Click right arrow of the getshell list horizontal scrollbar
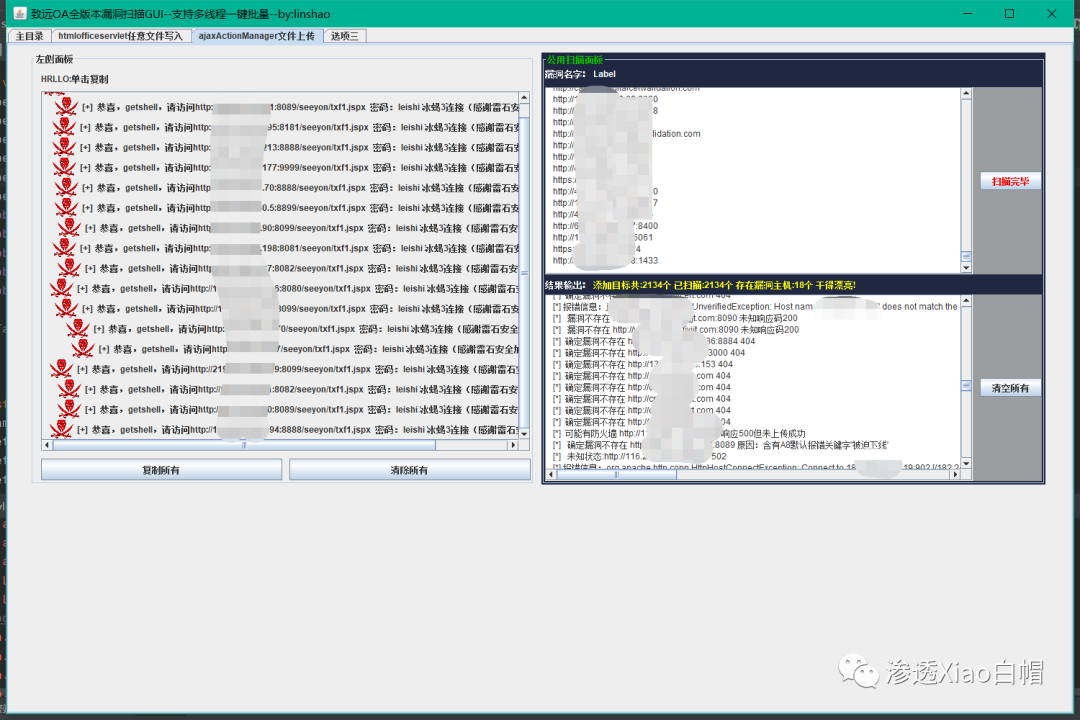This screenshot has height=720, width=1080. pyautogui.click(x=513, y=445)
